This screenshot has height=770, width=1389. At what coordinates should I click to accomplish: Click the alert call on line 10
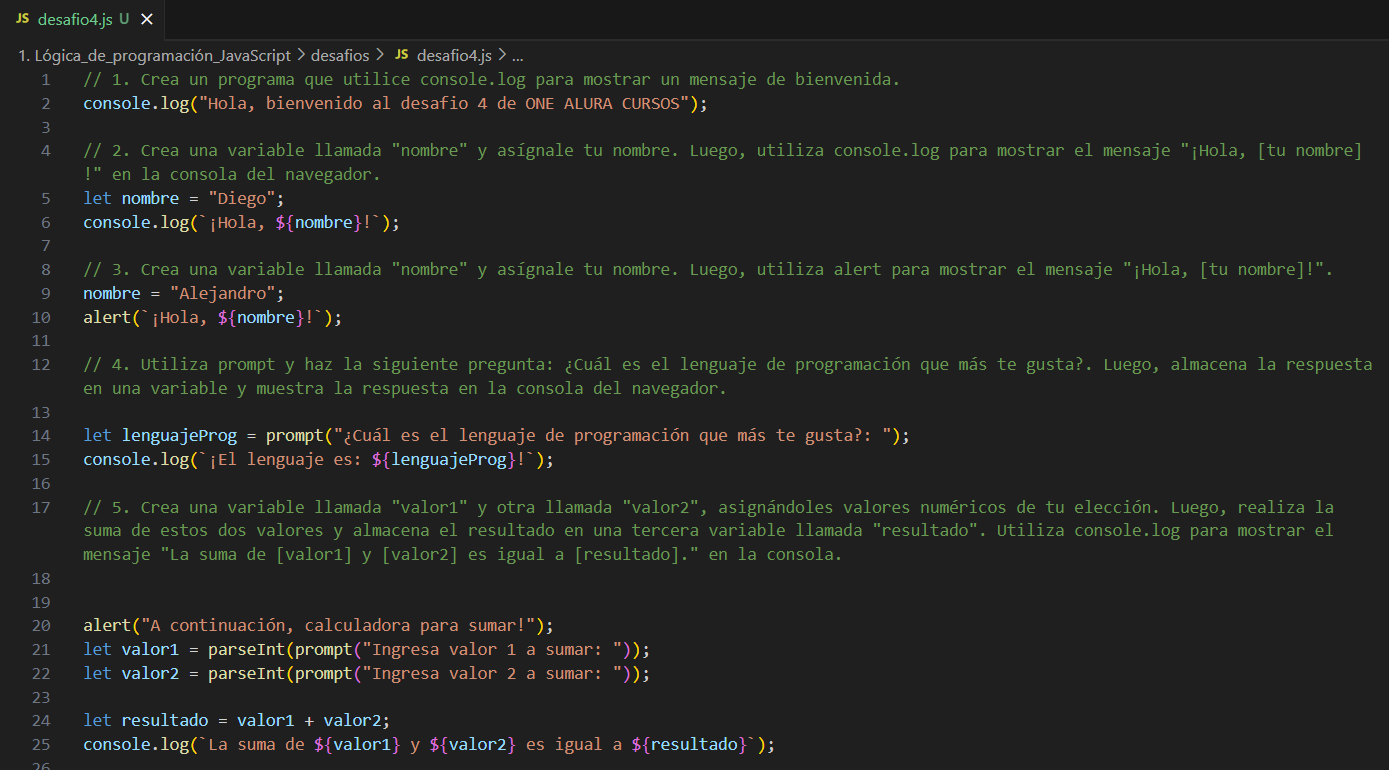click(107, 318)
